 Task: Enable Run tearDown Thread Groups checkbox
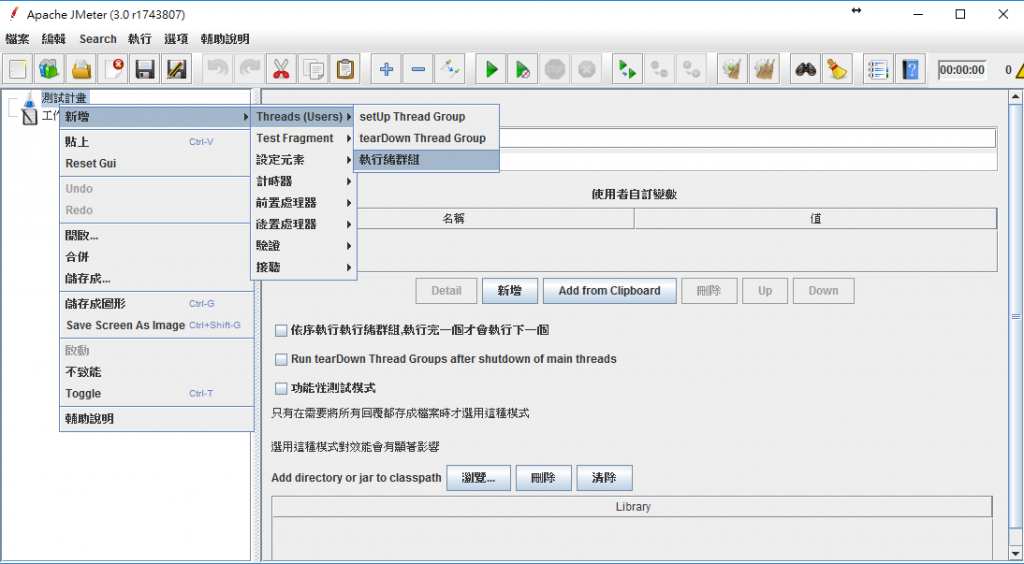tap(281, 359)
